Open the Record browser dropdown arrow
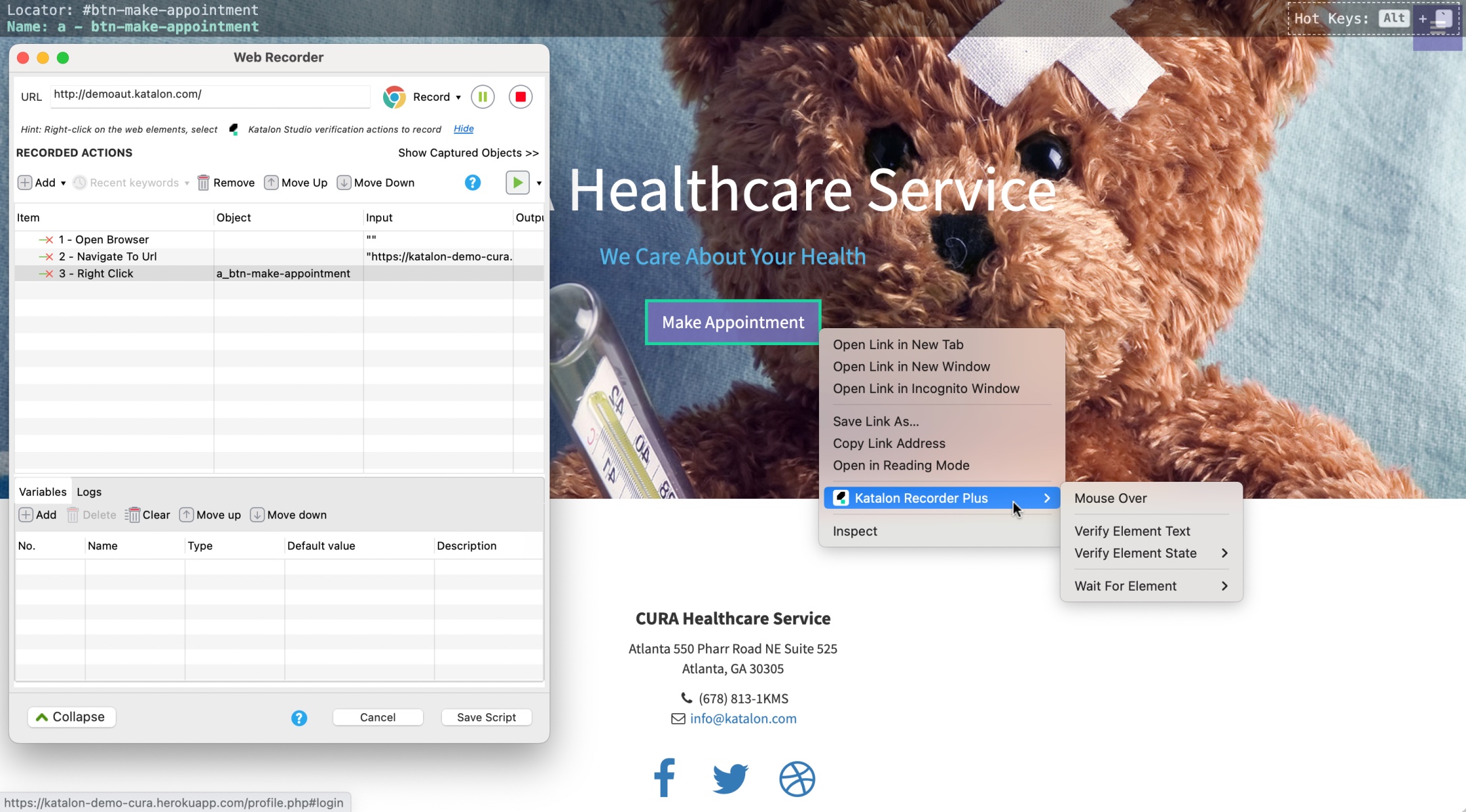This screenshot has height=812, width=1466. click(x=458, y=97)
